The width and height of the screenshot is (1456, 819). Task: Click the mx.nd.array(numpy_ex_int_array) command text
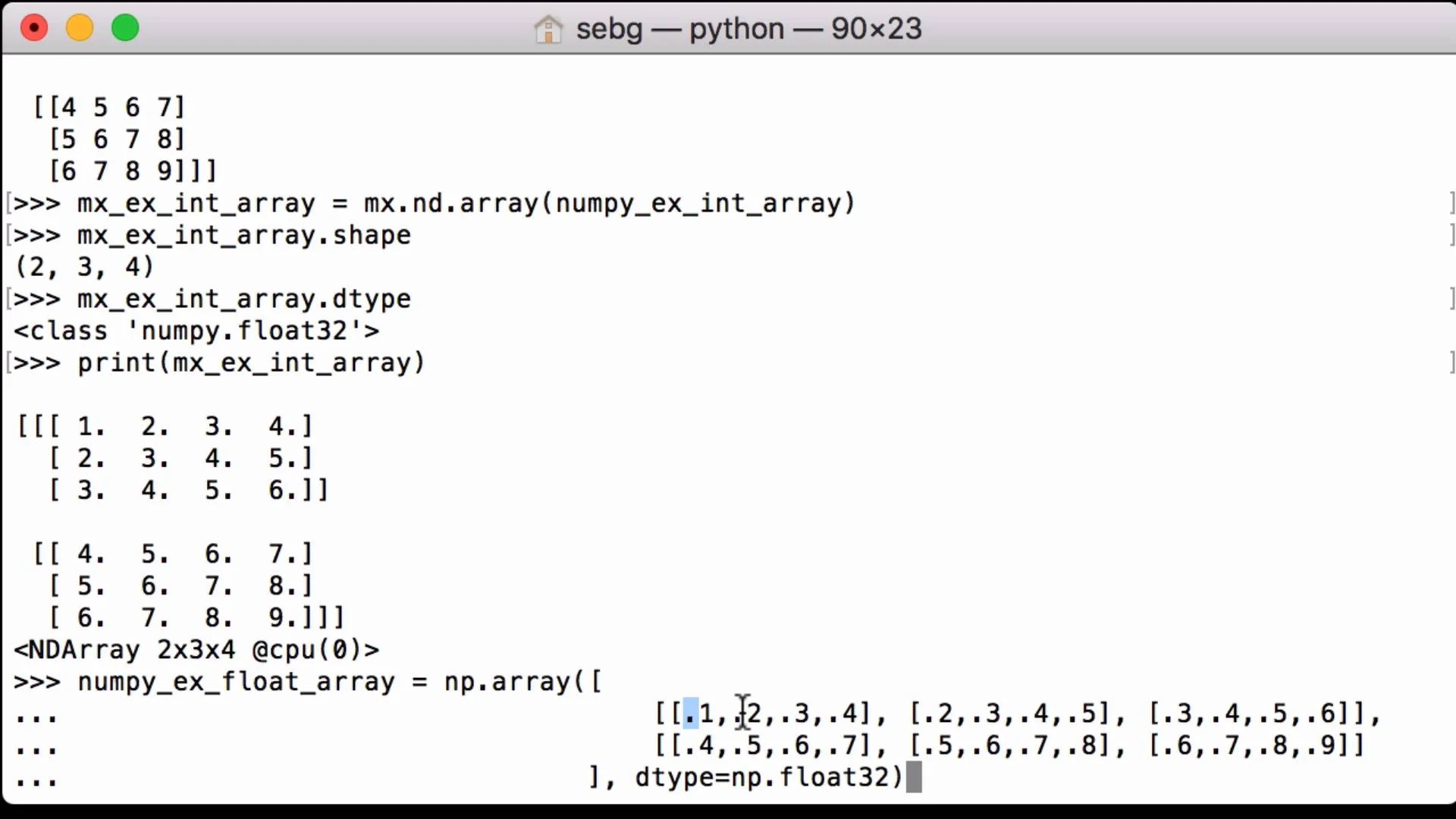pos(609,203)
